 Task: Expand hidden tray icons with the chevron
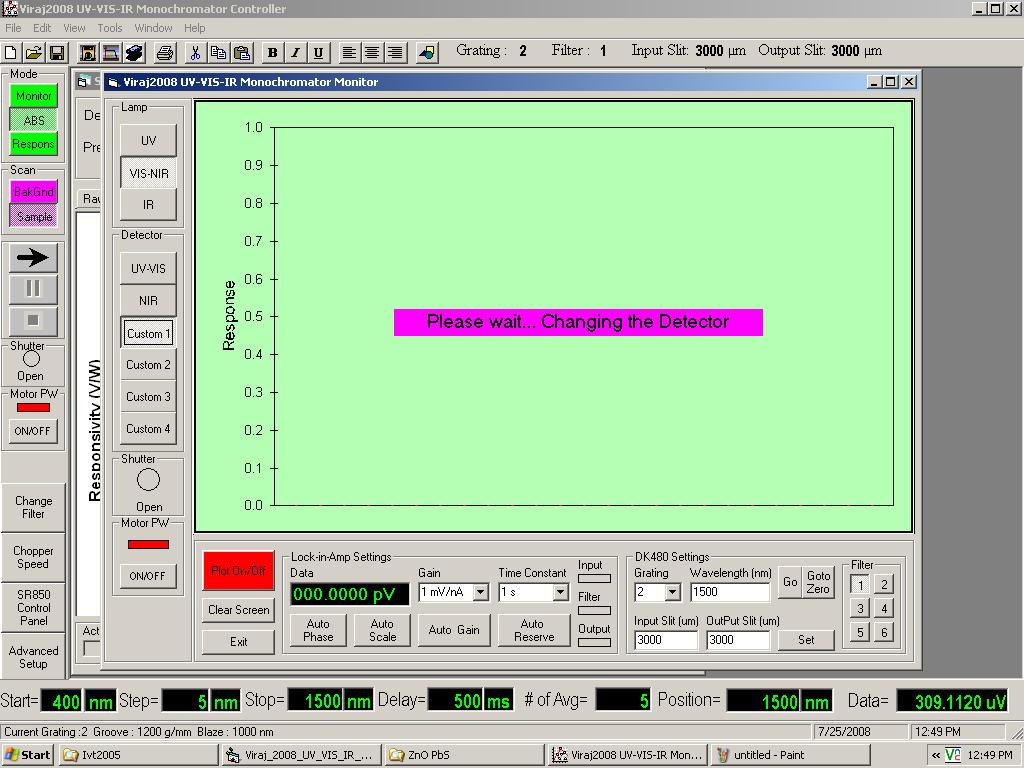click(936, 755)
